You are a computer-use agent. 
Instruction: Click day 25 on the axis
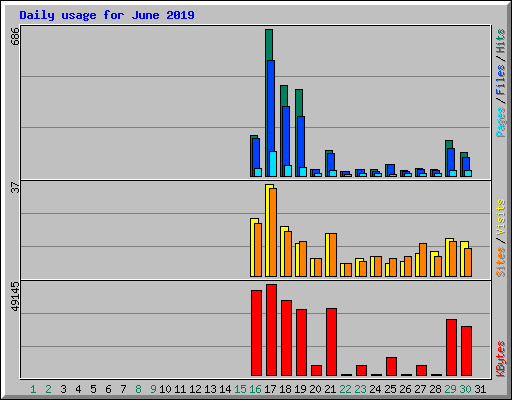coord(390,389)
